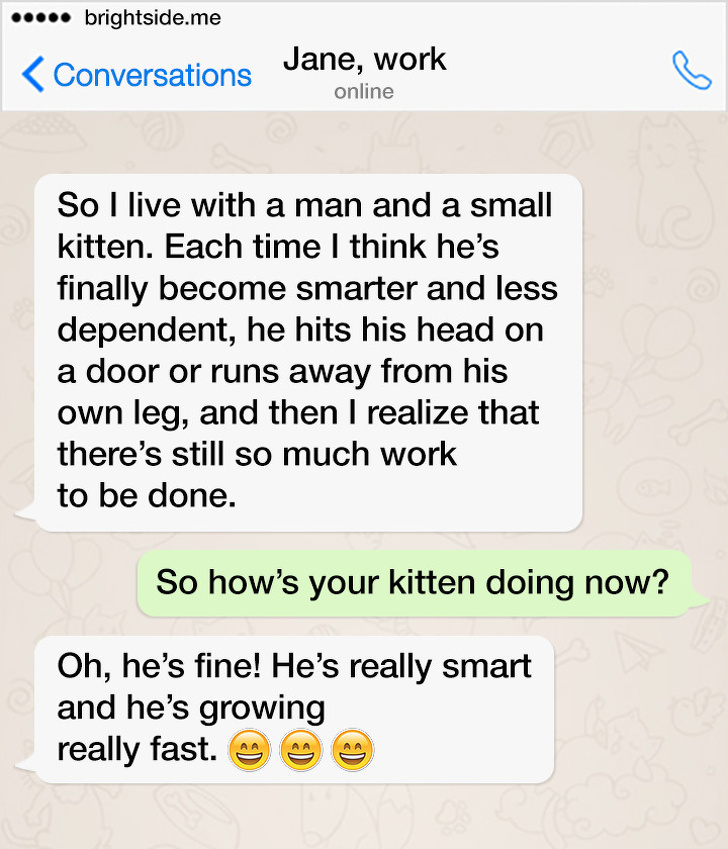This screenshot has height=849, width=728.
Task: Tap the online status label
Action: (364, 92)
